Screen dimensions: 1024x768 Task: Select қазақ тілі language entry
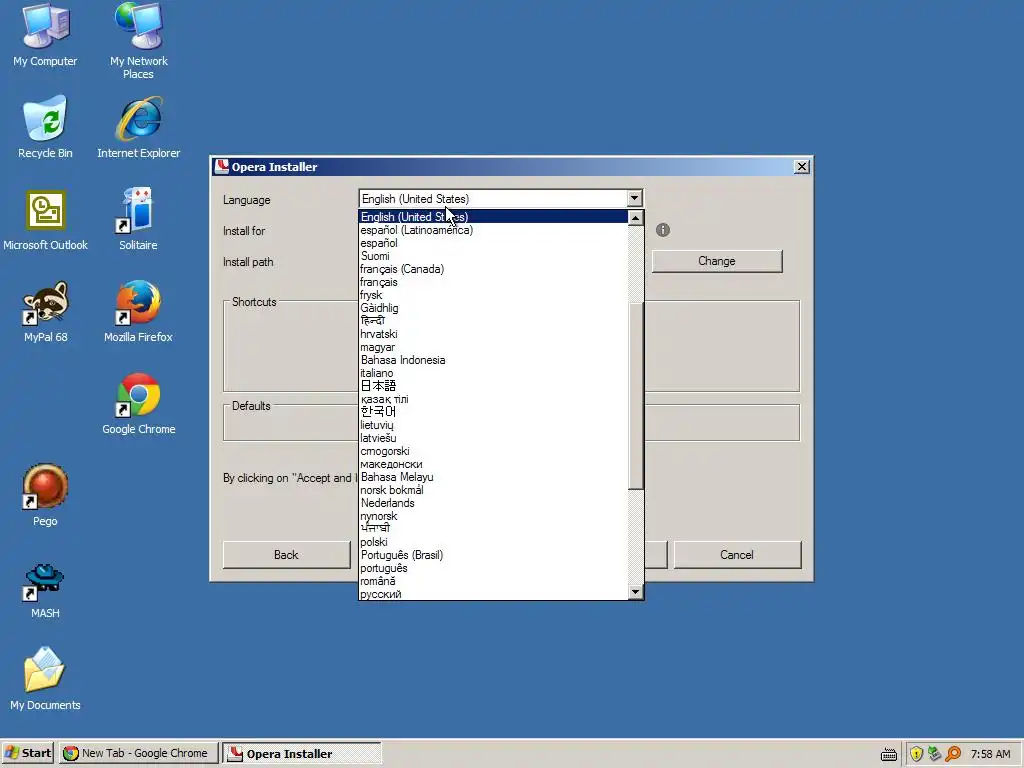click(493, 399)
